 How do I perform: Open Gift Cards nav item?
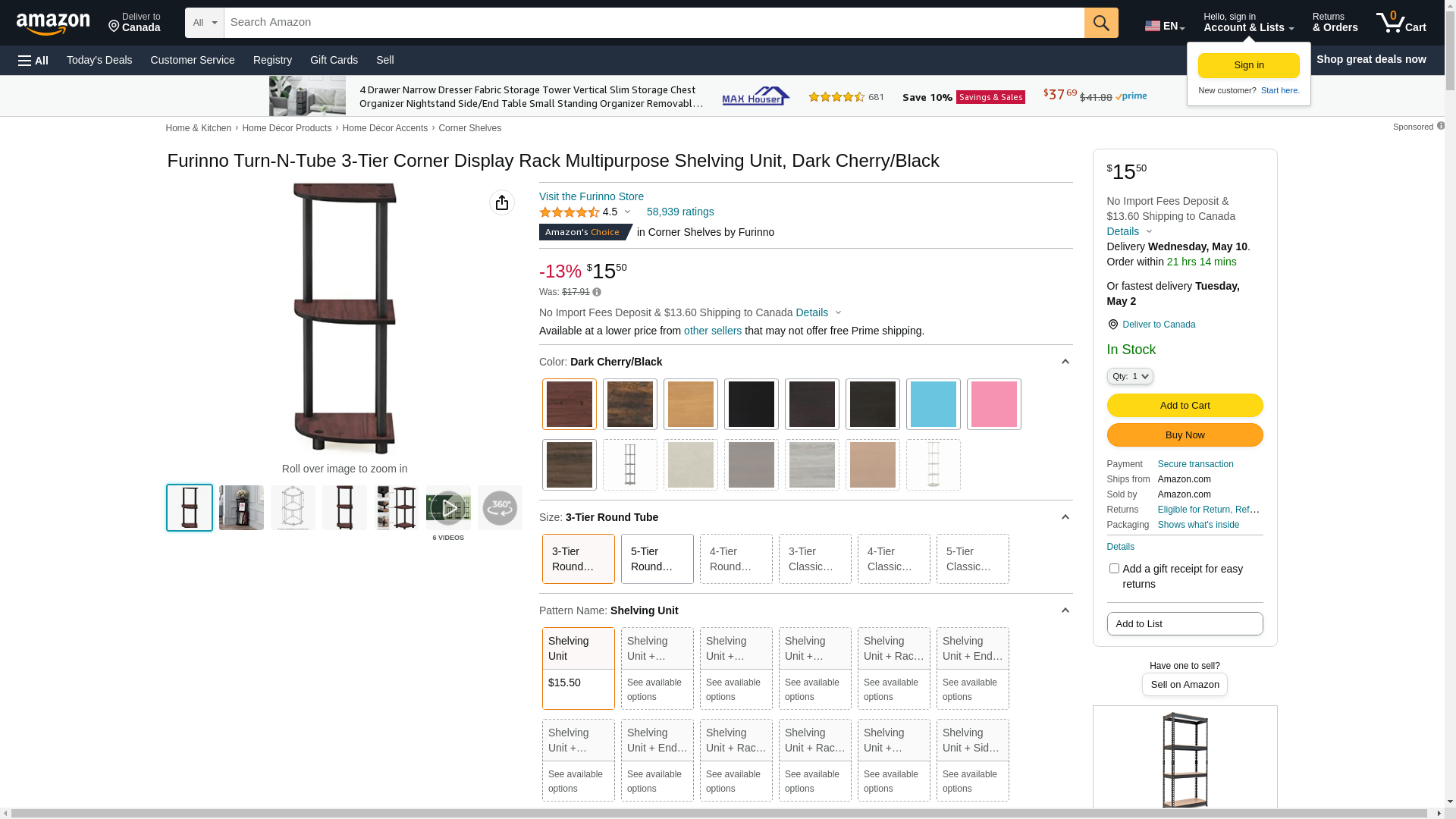[x=334, y=60]
